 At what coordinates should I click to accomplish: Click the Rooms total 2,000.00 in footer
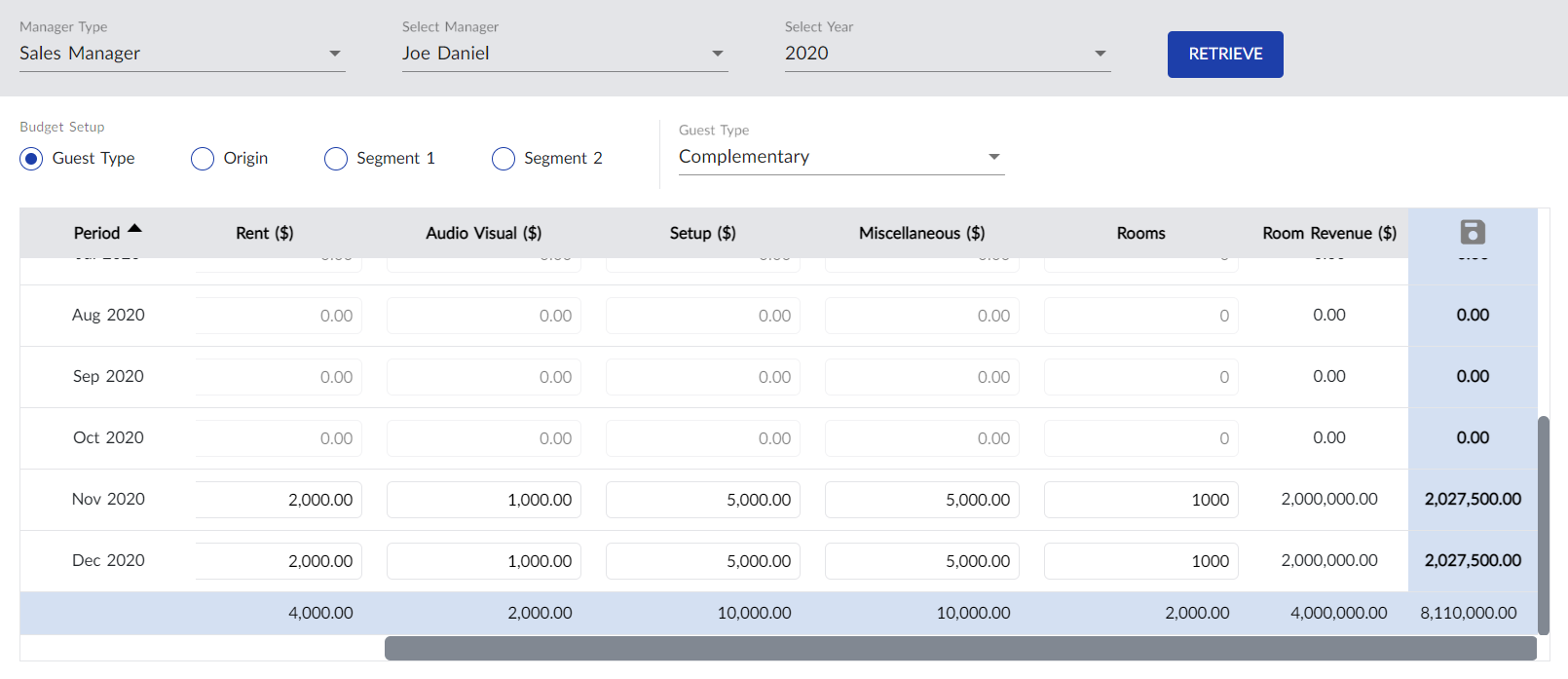point(1197,613)
